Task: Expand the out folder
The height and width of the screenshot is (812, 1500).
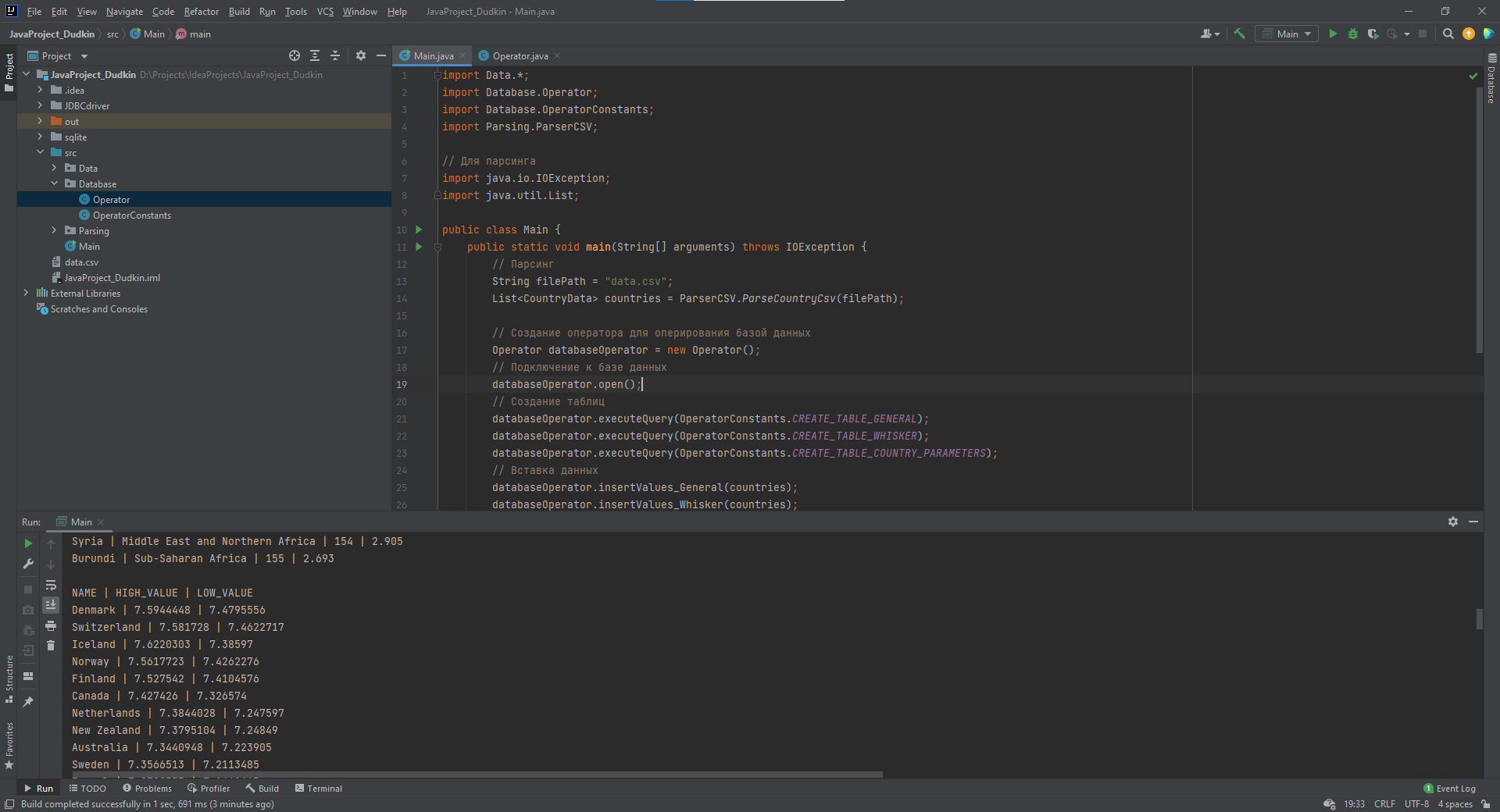Action: [x=40, y=121]
